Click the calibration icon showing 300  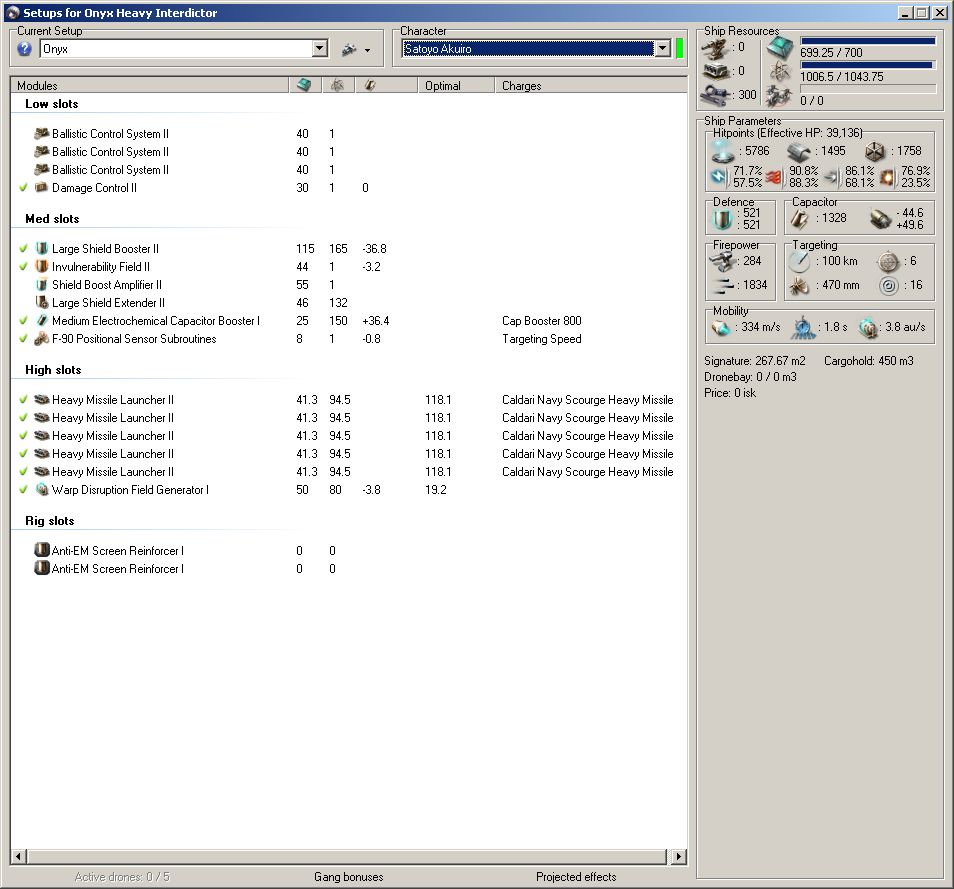tap(715, 95)
